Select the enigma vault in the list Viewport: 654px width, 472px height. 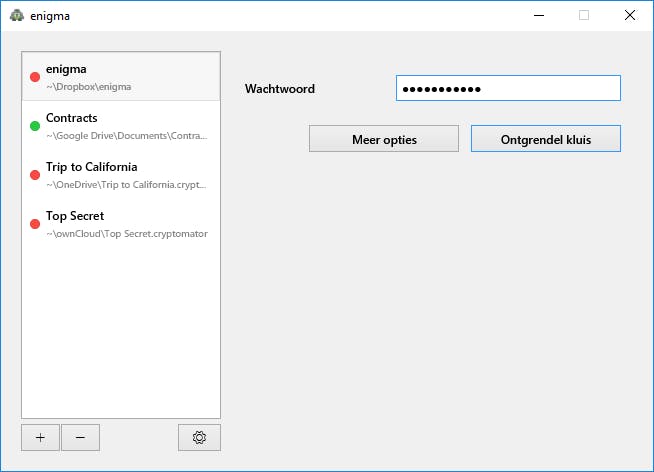tap(121, 76)
